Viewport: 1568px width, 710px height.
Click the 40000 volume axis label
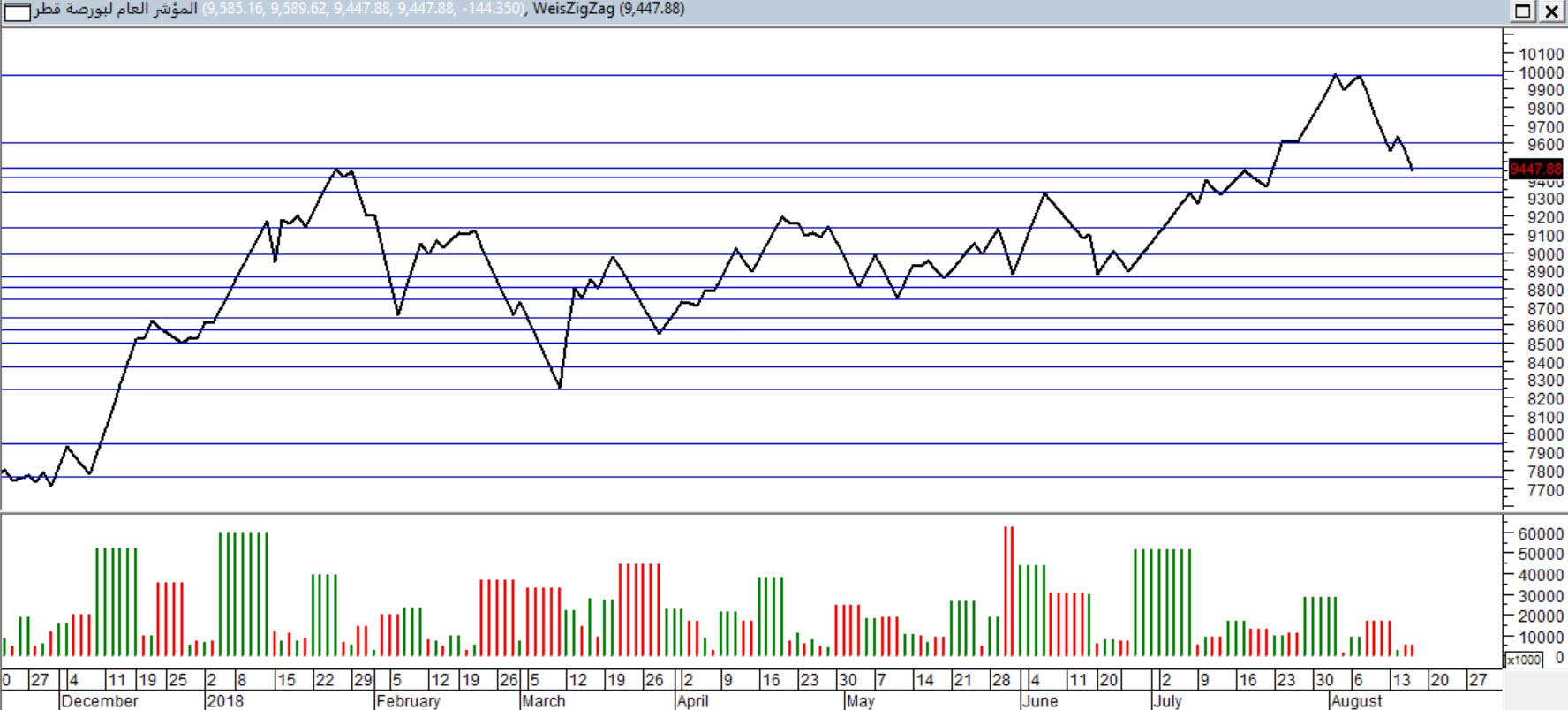point(1541,575)
